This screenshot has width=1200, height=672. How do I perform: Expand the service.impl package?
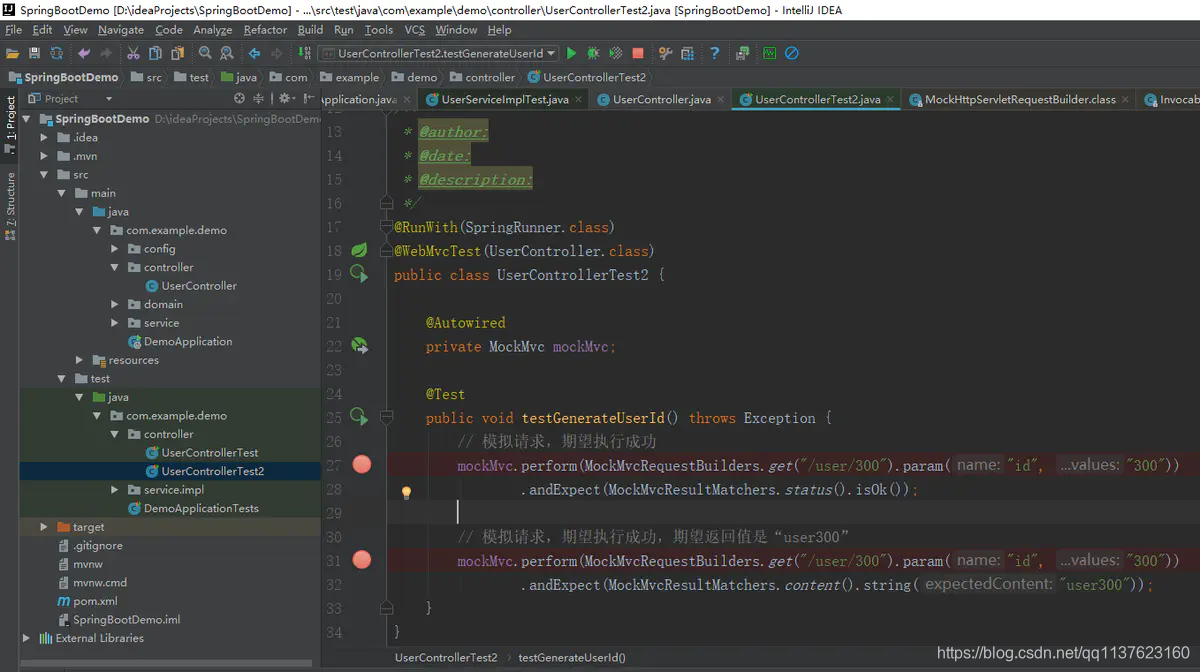coord(115,490)
